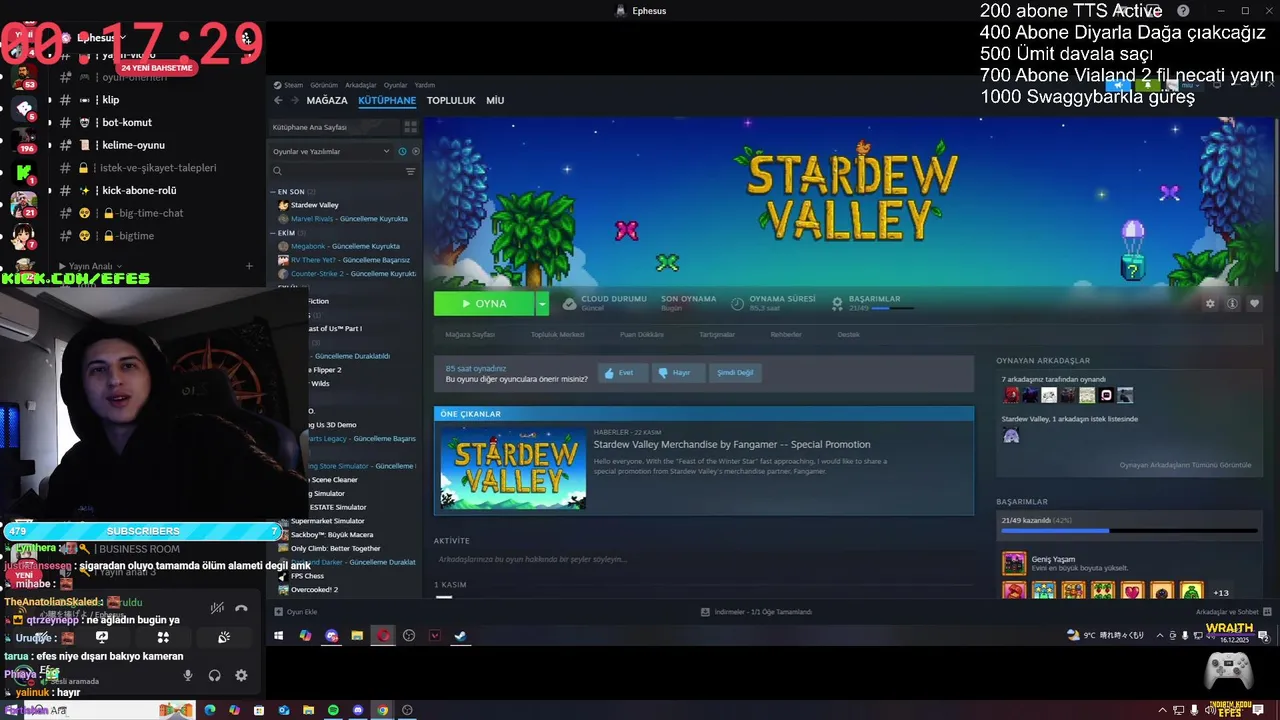This screenshot has height=720, width=1280.
Task: Go back with Steam's back arrow
Action: pyautogui.click(x=278, y=100)
